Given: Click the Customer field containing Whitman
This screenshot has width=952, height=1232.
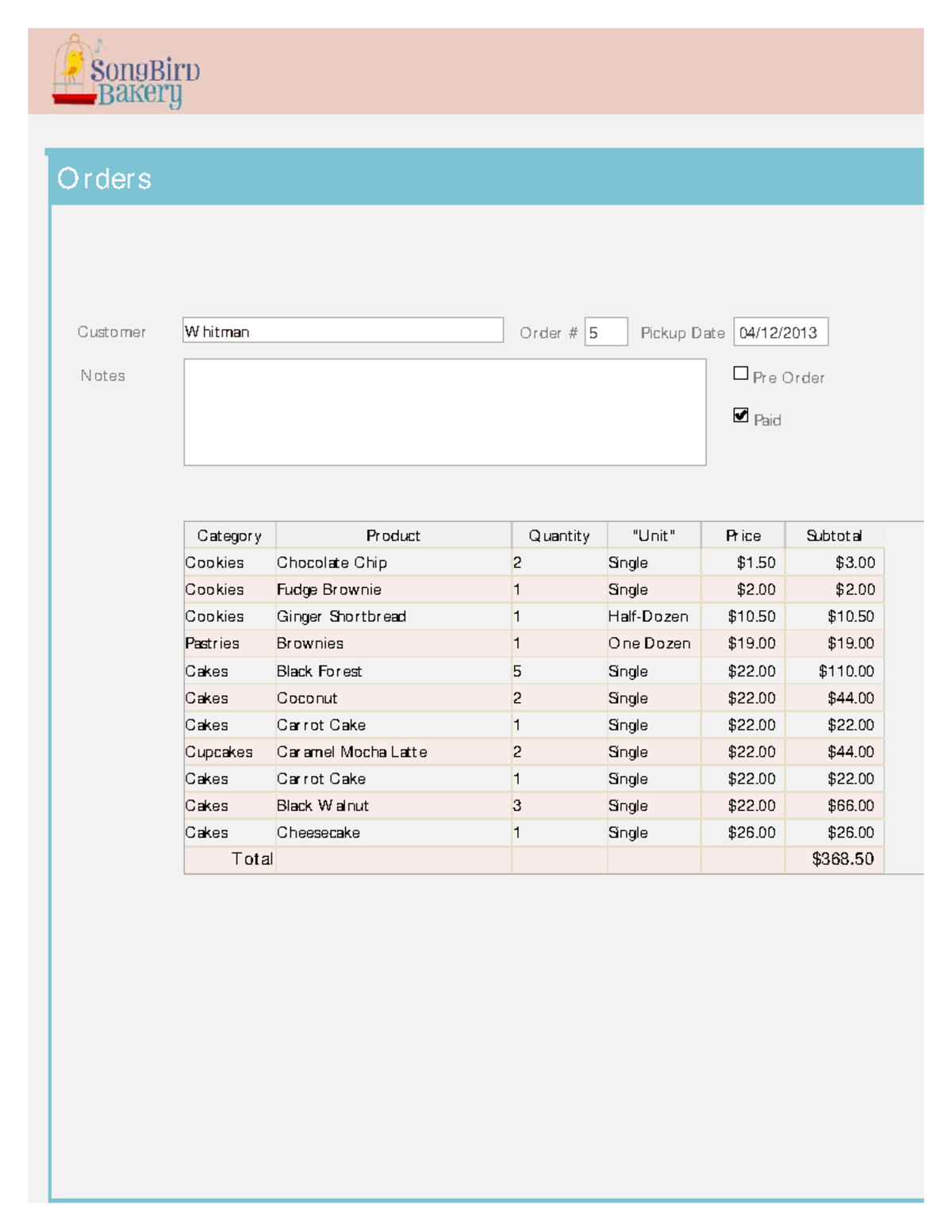Looking at the screenshot, I should (x=343, y=331).
